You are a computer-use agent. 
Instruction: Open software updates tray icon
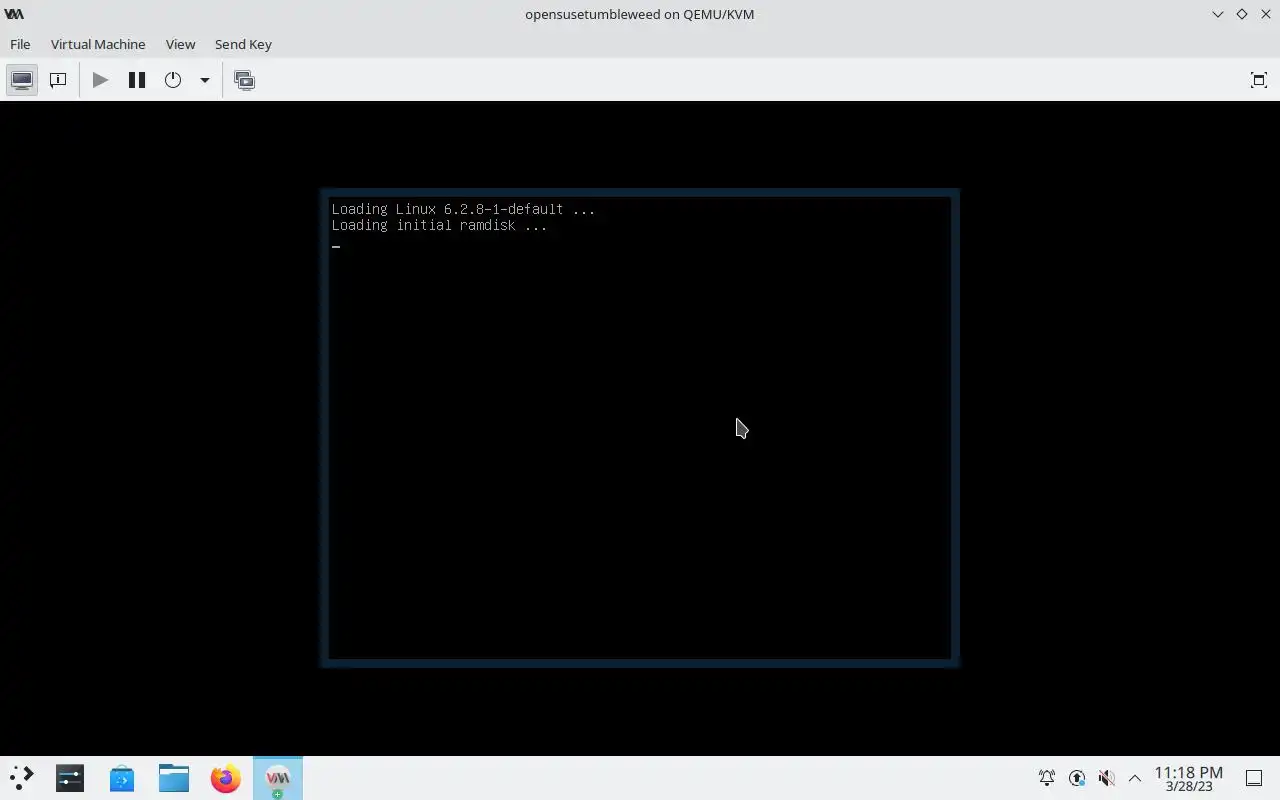tap(1077, 778)
